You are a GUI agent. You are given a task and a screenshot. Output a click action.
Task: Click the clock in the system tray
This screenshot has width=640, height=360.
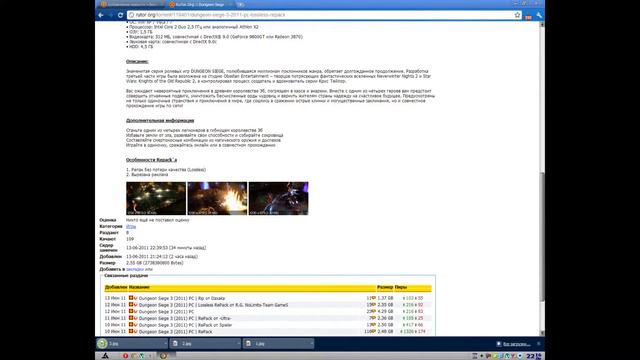tap(533, 356)
